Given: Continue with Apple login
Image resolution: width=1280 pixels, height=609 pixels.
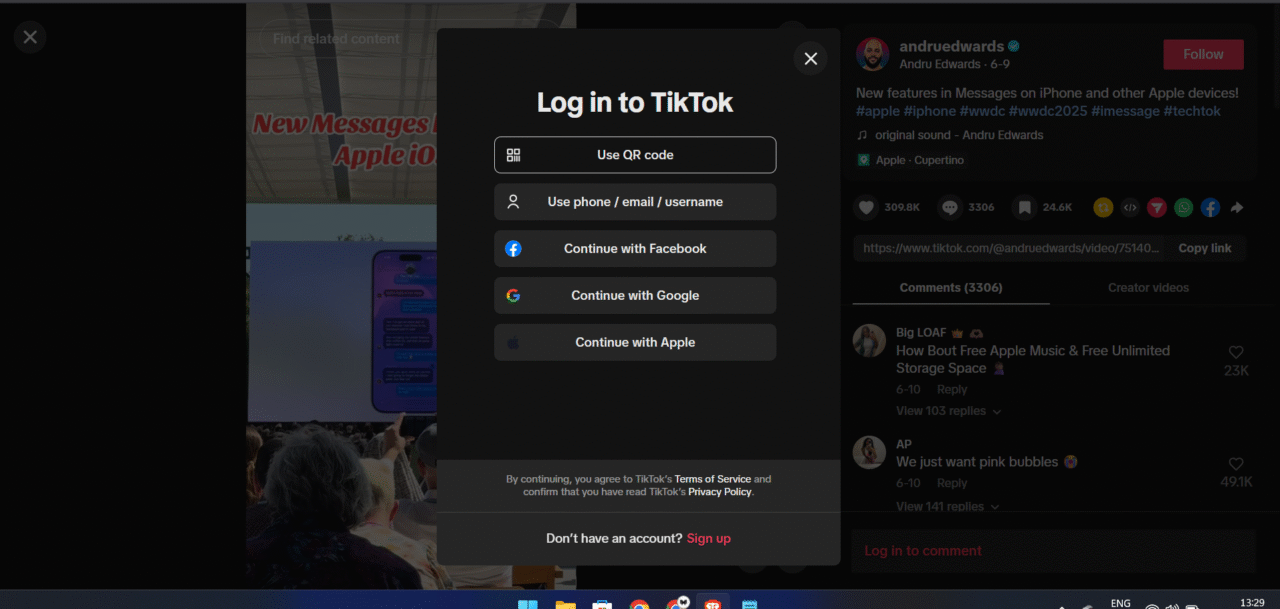Looking at the screenshot, I should click(635, 342).
